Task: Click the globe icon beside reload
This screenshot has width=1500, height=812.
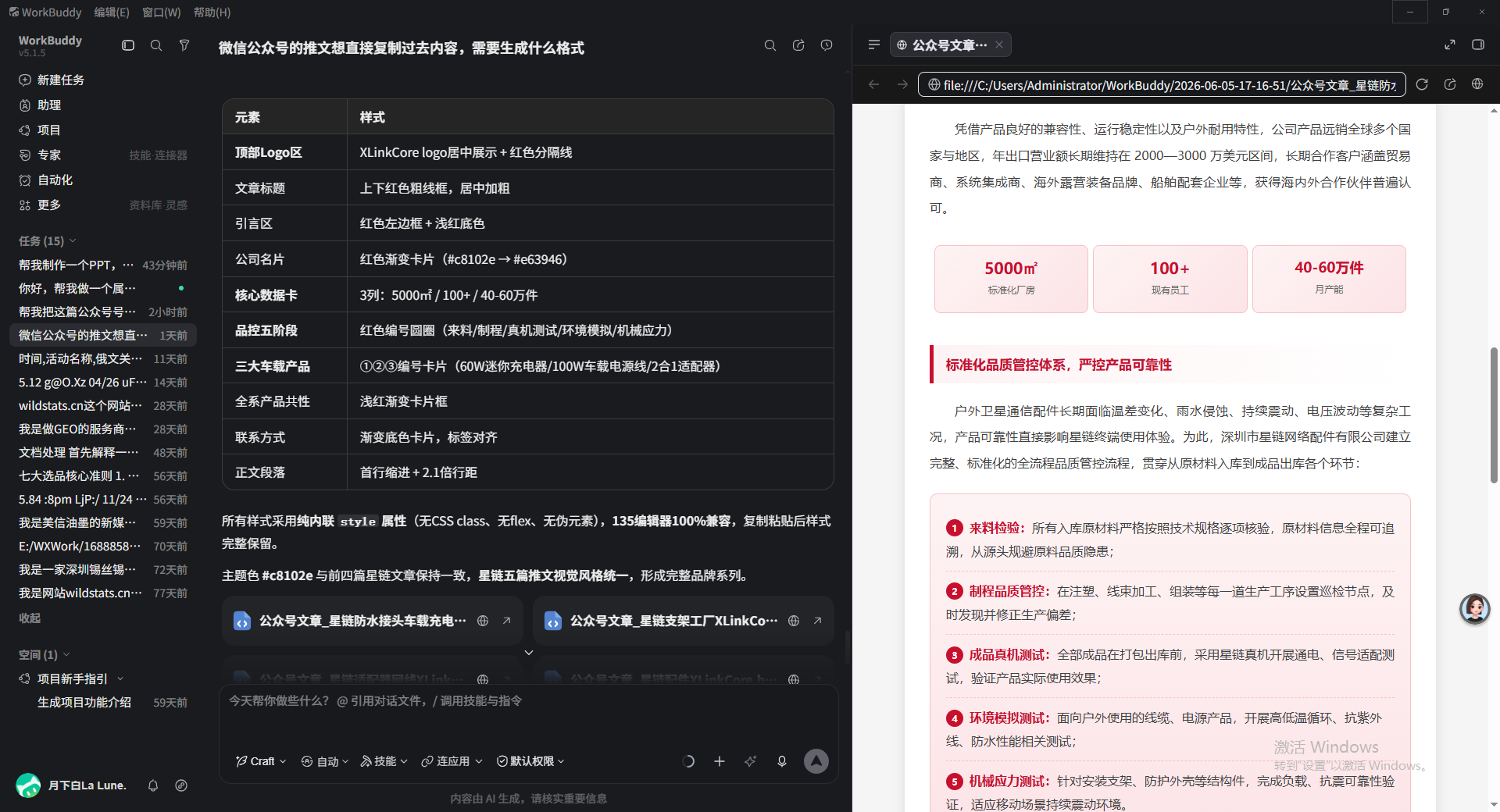Action: pos(1477,84)
